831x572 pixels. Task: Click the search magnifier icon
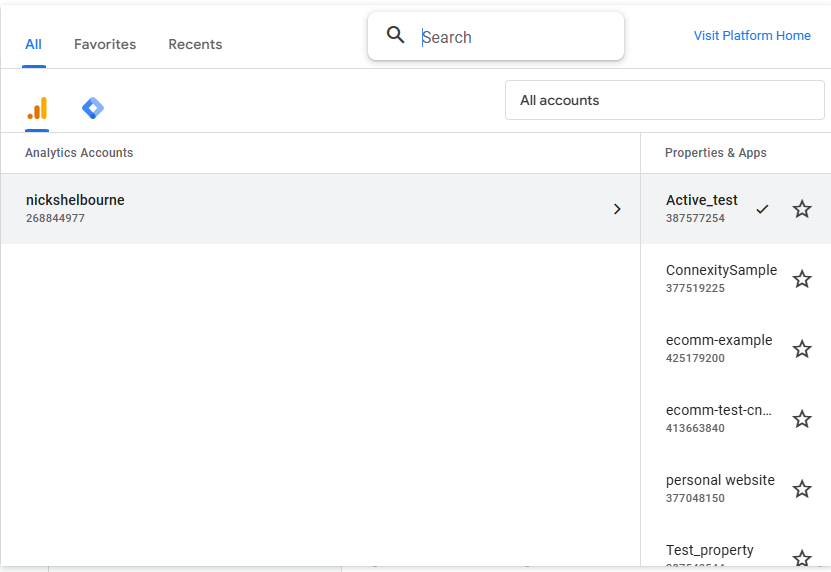pyautogui.click(x=395, y=35)
